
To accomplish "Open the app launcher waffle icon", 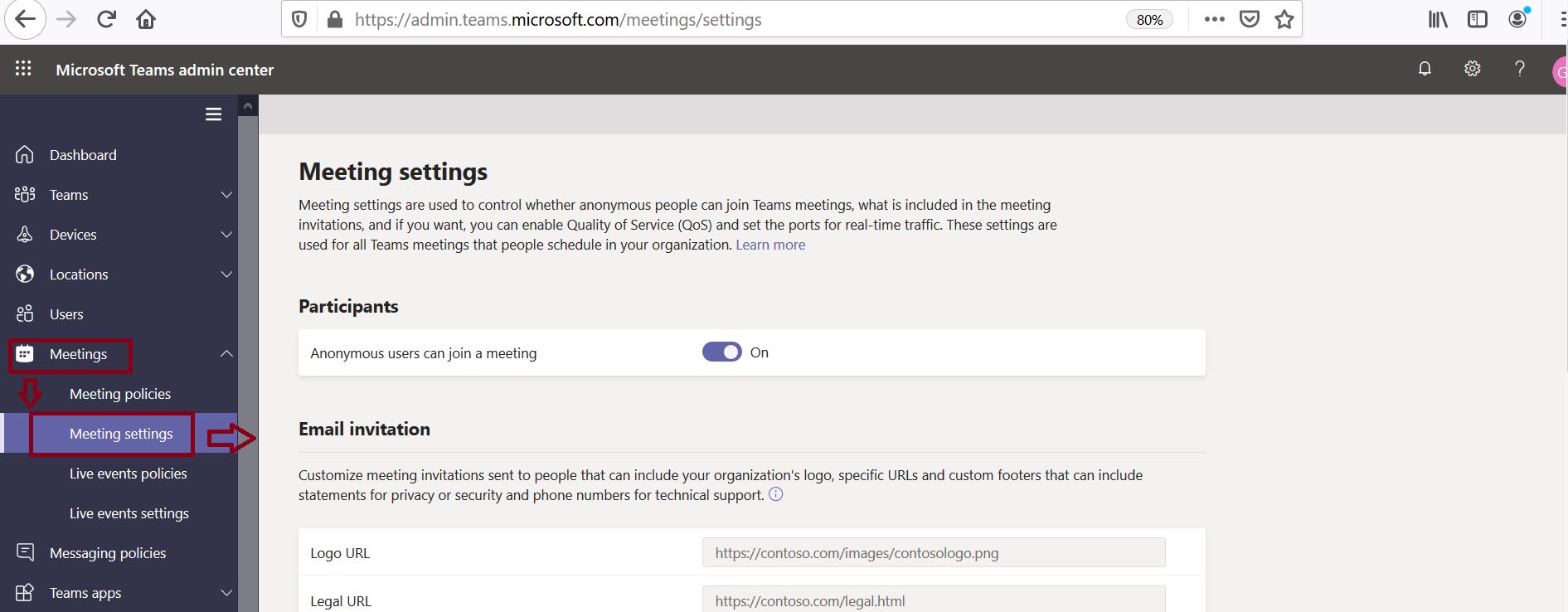I will (23, 69).
